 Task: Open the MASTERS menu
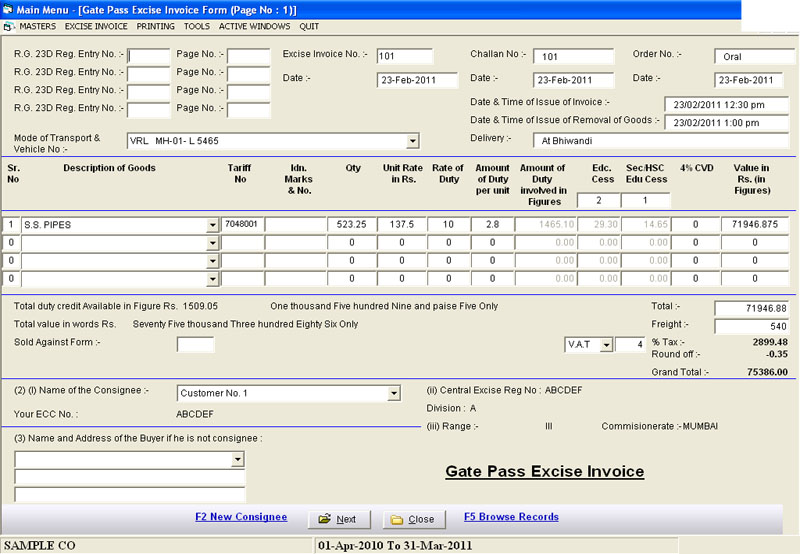tap(38, 26)
